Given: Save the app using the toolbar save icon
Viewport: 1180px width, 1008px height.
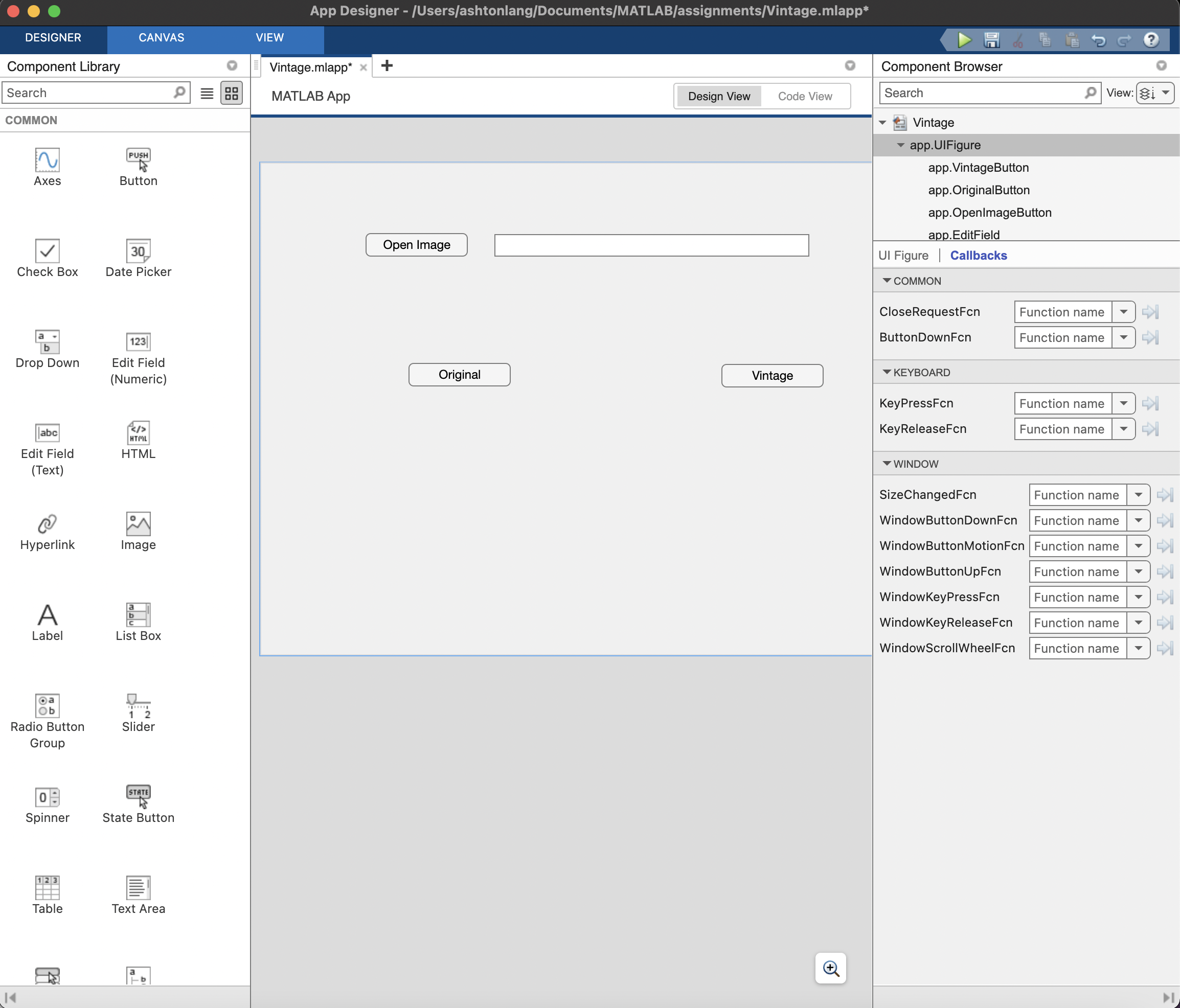Looking at the screenshot, I should [x=991, y=40].
